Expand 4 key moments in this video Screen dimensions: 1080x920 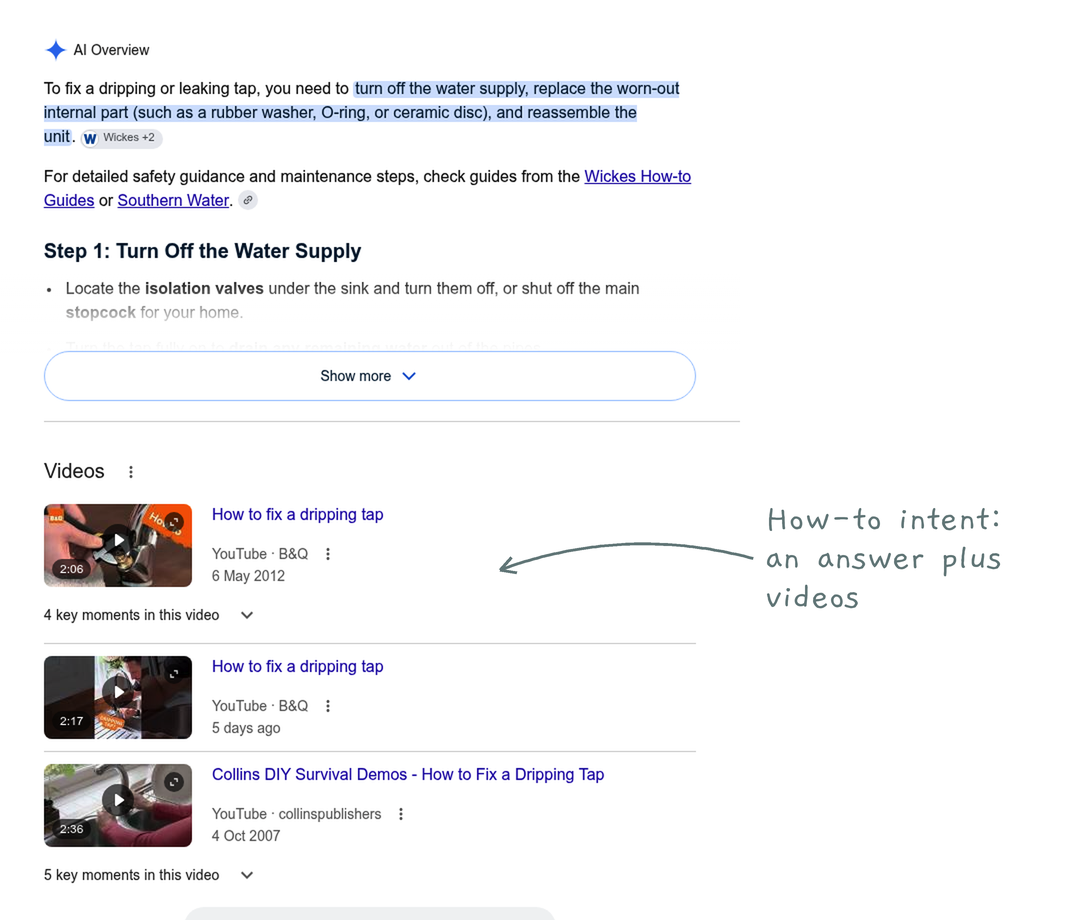(149, 615)
